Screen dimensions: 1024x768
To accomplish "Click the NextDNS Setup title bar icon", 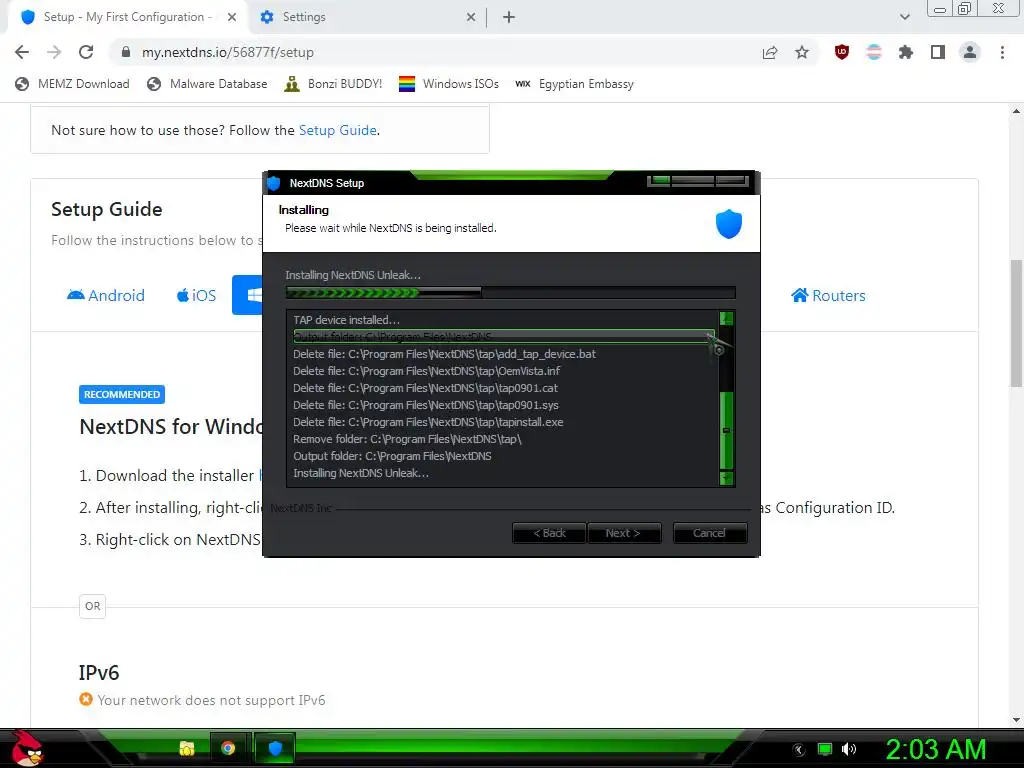I will tap(274, 184).
